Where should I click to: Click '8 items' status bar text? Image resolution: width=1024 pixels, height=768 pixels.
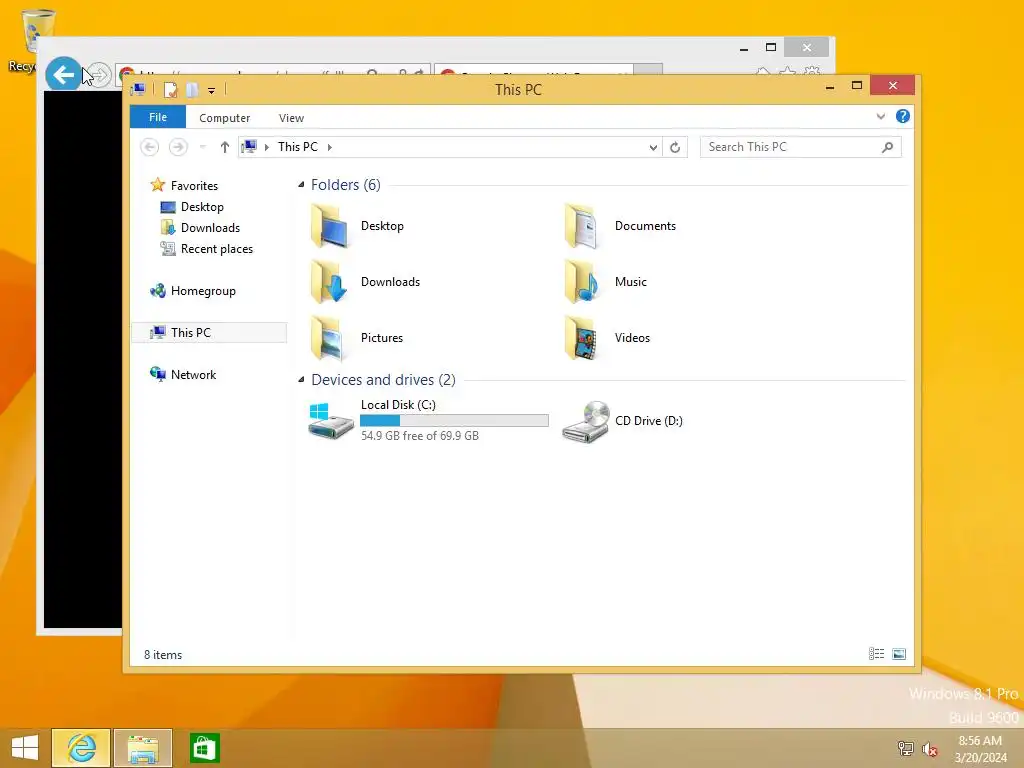tap(163, 655)
